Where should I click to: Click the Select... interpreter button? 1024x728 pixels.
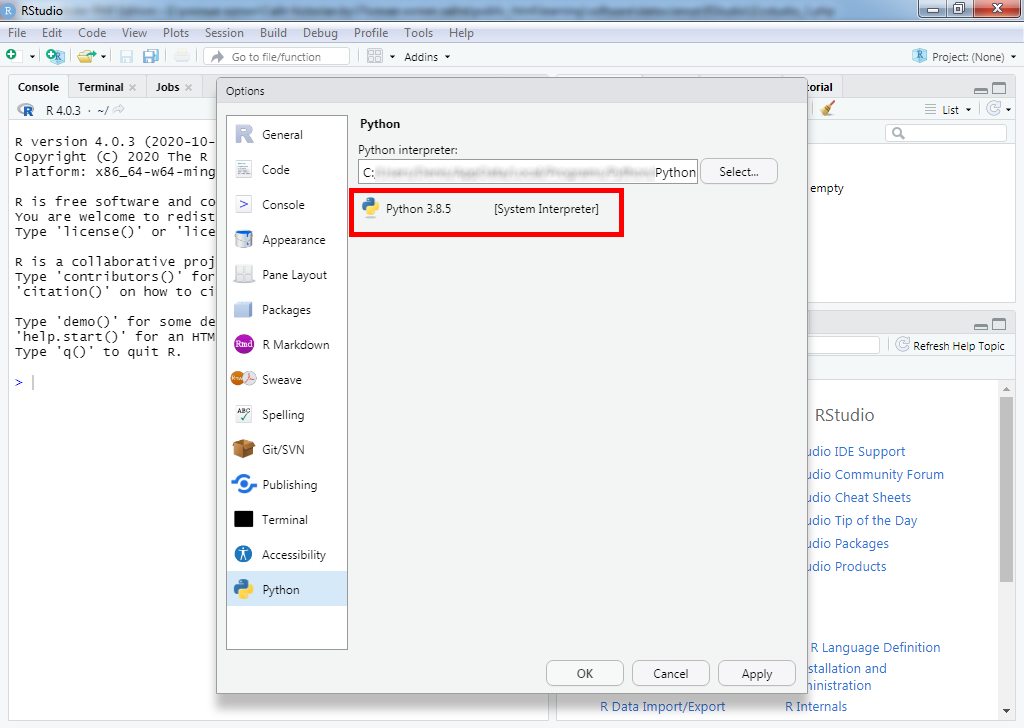coord(739,172)
